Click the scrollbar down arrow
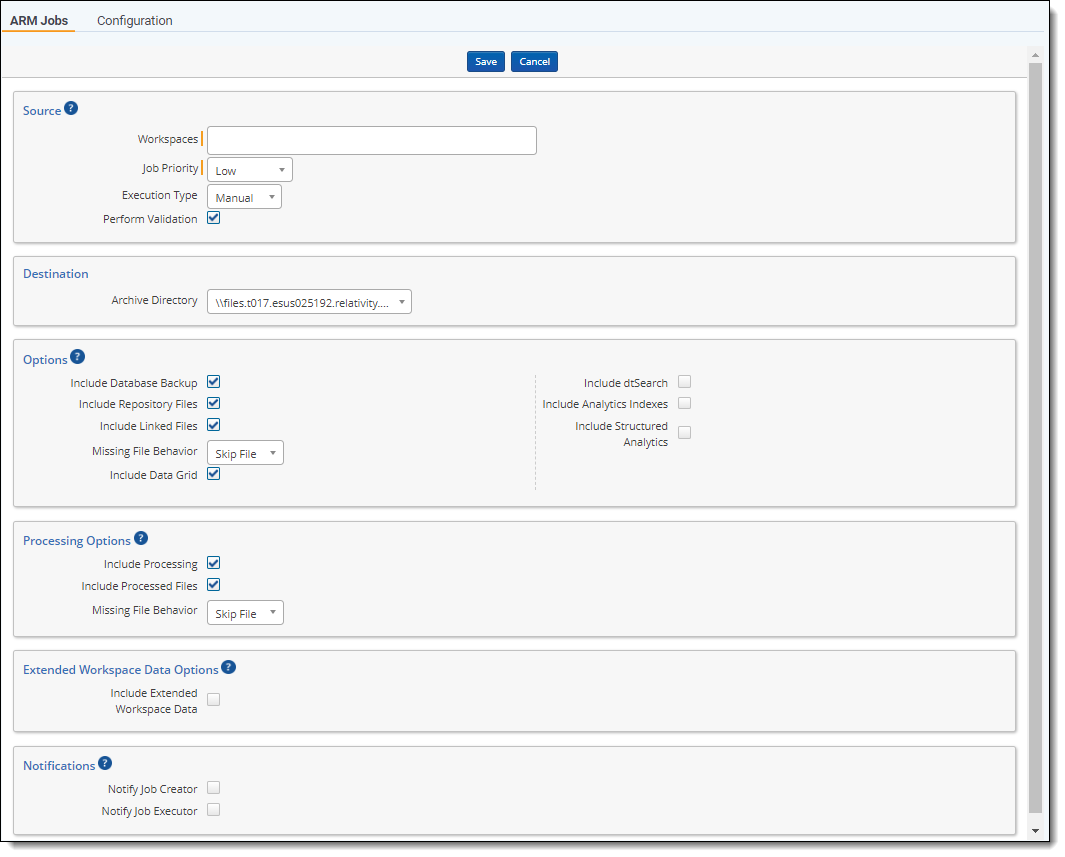The width and height of the screenshot is (1065, 857). click(1035, 830)
